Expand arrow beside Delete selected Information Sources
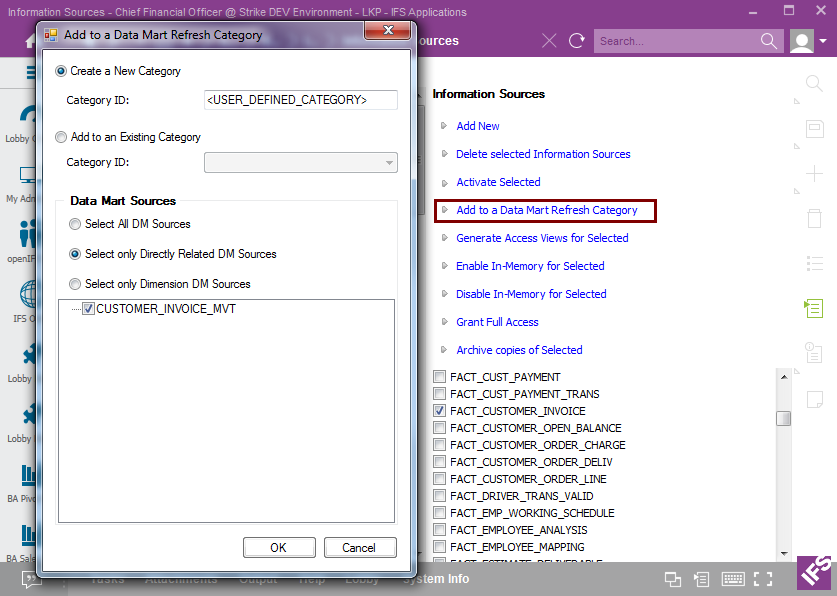Viewport: 837px width, 596px height. tap(444, 154)
